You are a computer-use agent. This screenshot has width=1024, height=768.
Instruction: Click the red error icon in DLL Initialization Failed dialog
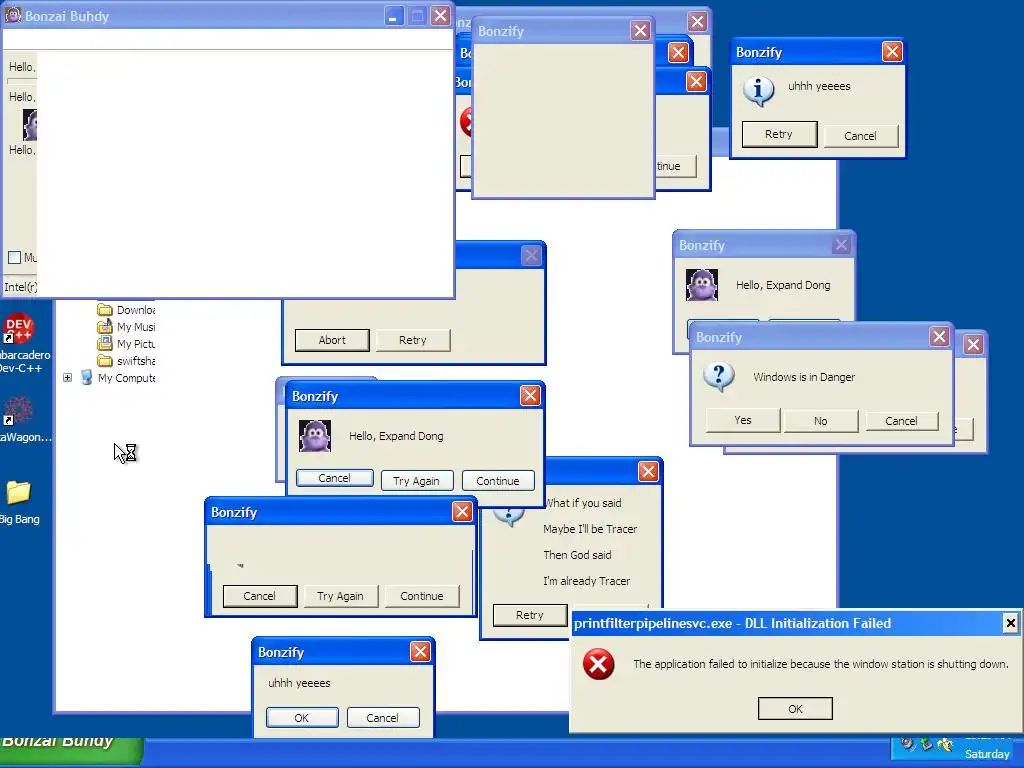pyautogui.click(x=598, y=664)
